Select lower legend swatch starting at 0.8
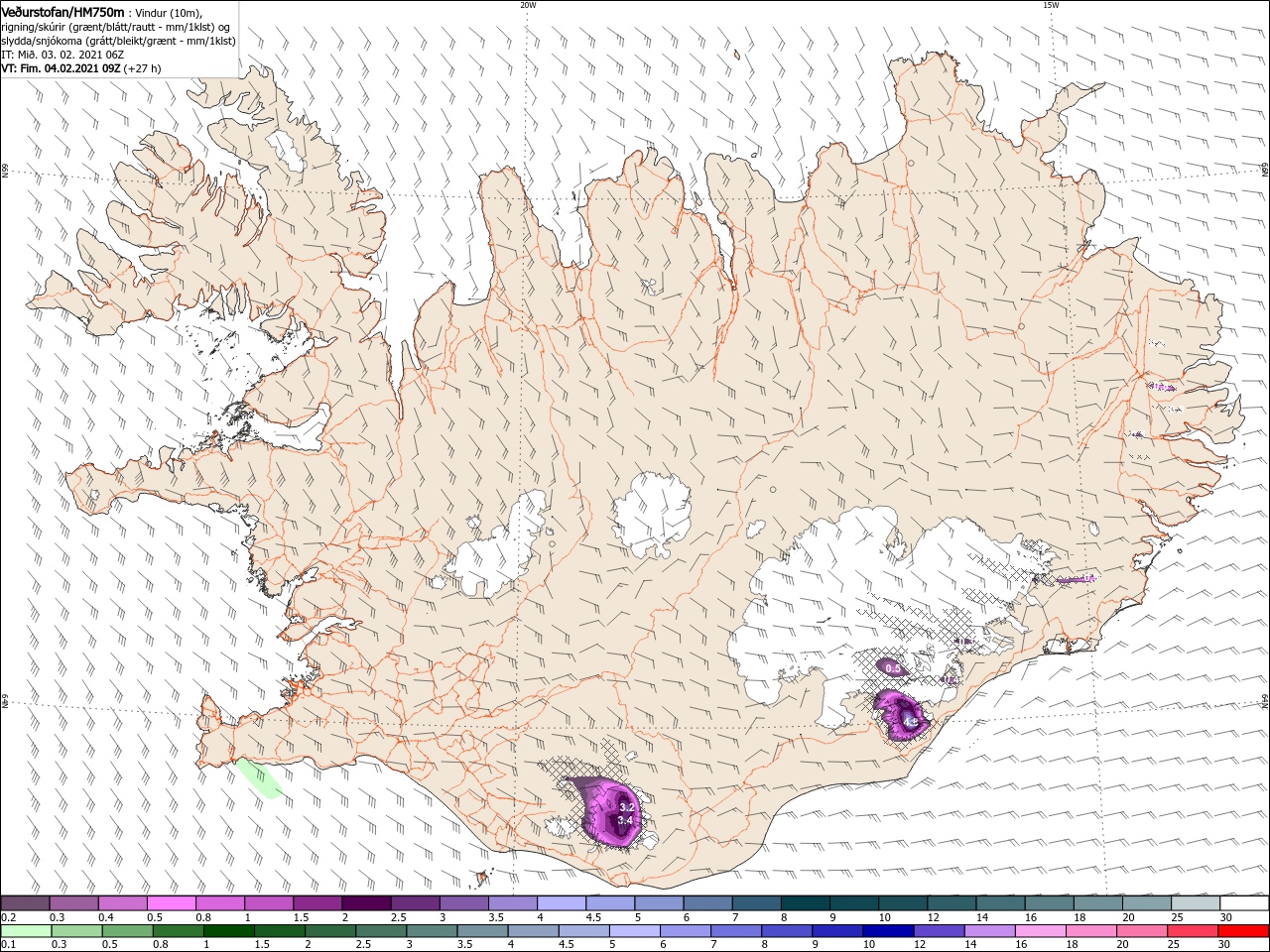Viewport: 1270px width, 952px height. [x=178, y=931]
